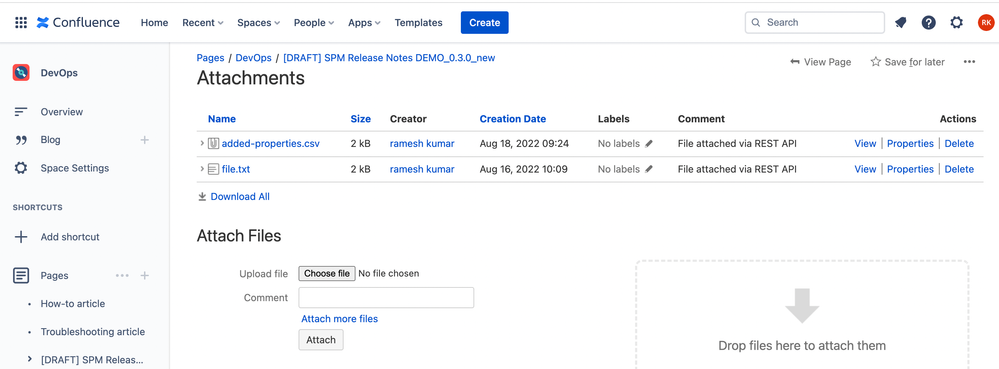Open the [DRAFT] SPM Release Notes breadcrumb

click(389, 57)
